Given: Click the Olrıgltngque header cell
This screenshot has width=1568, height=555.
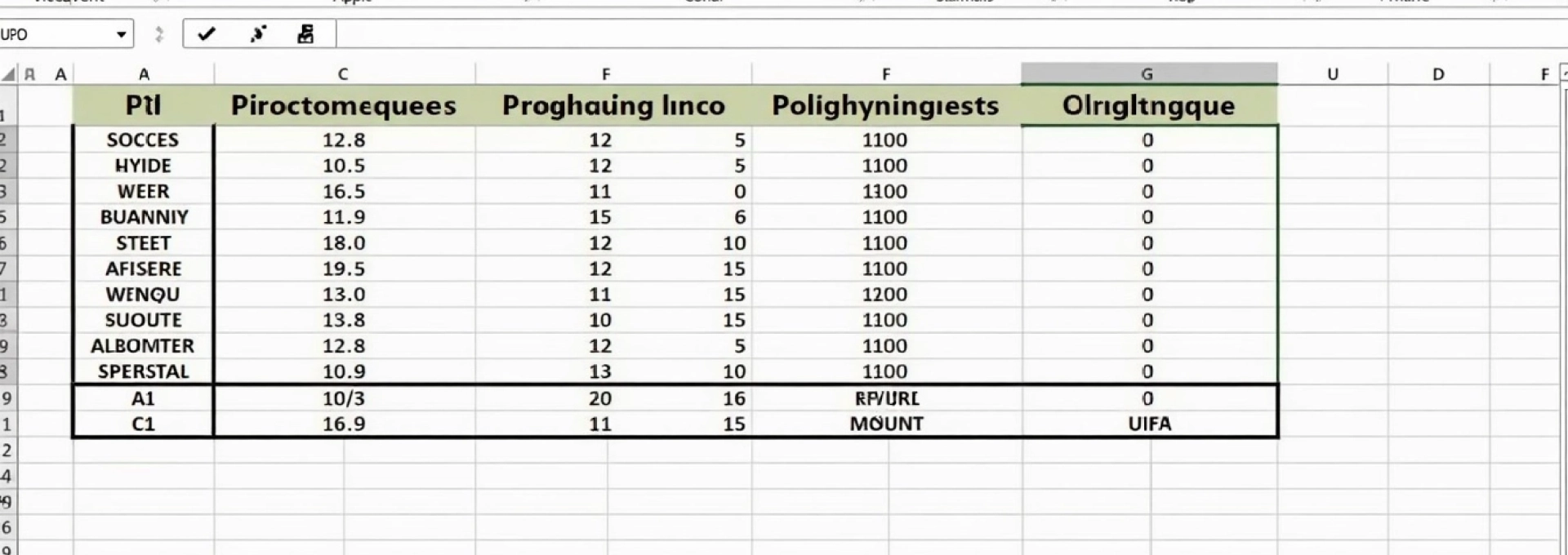Looking at the screenshot, I should 1148,105.
